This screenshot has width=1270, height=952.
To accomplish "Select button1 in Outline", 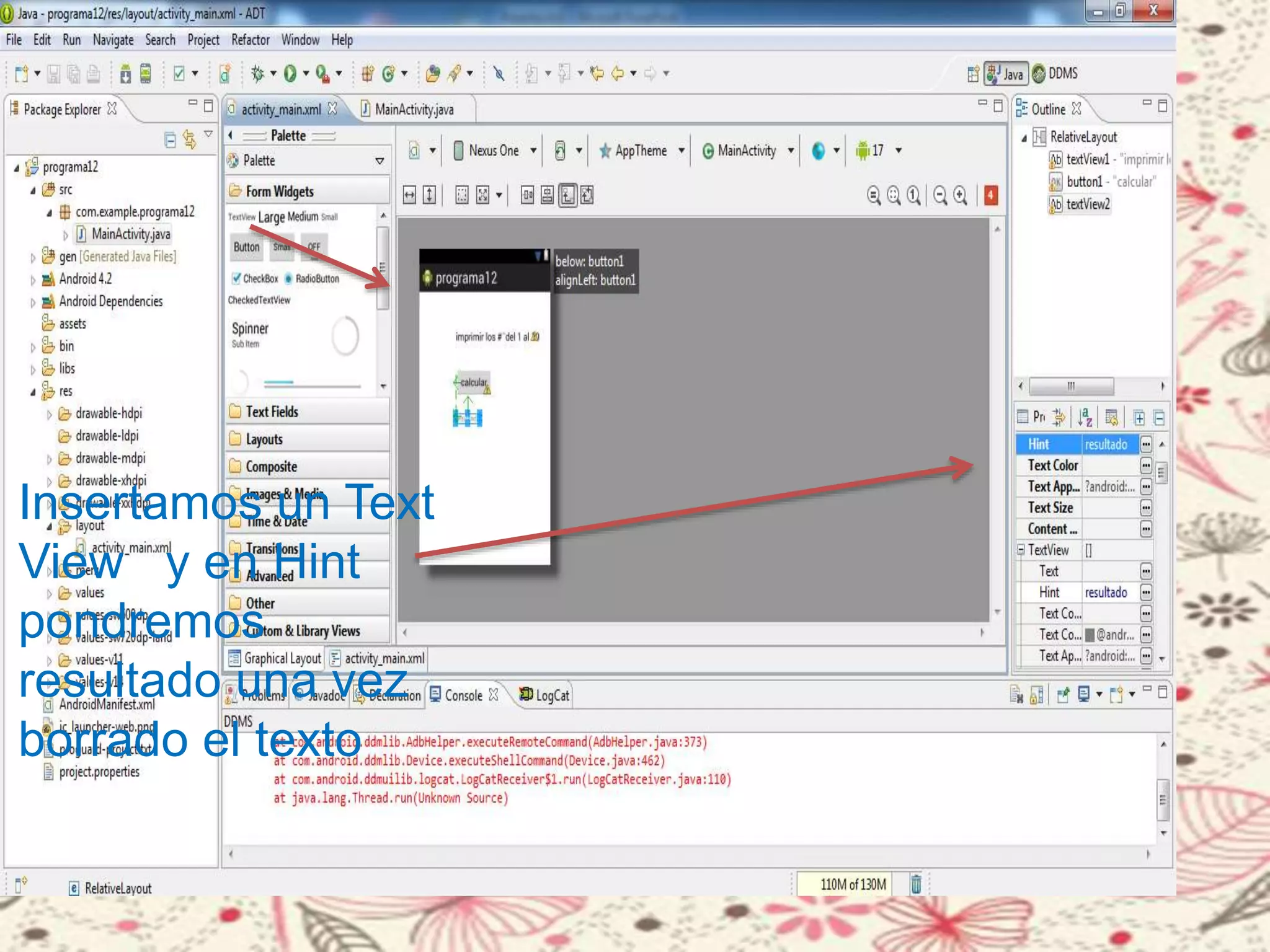I will (x=1102, y=182).
